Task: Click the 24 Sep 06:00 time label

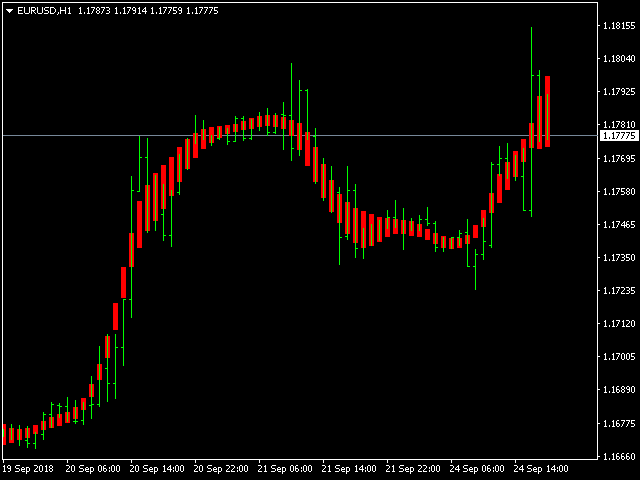Action: click(x=477, y=469)
